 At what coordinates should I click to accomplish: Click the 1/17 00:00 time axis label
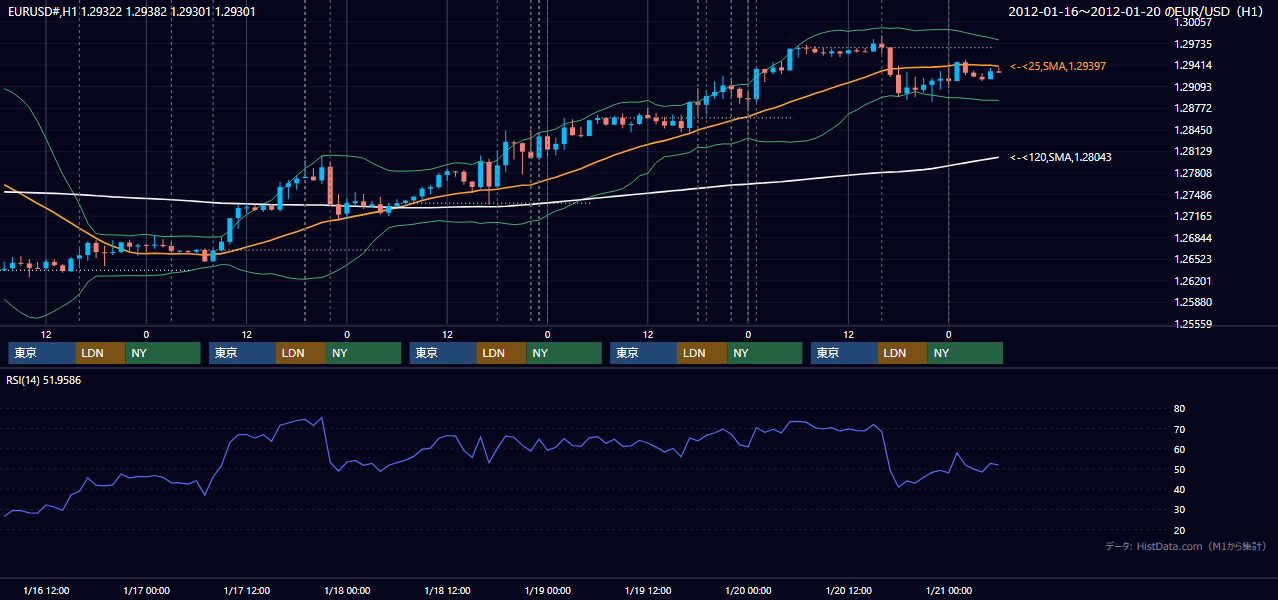tap(146, 590)
